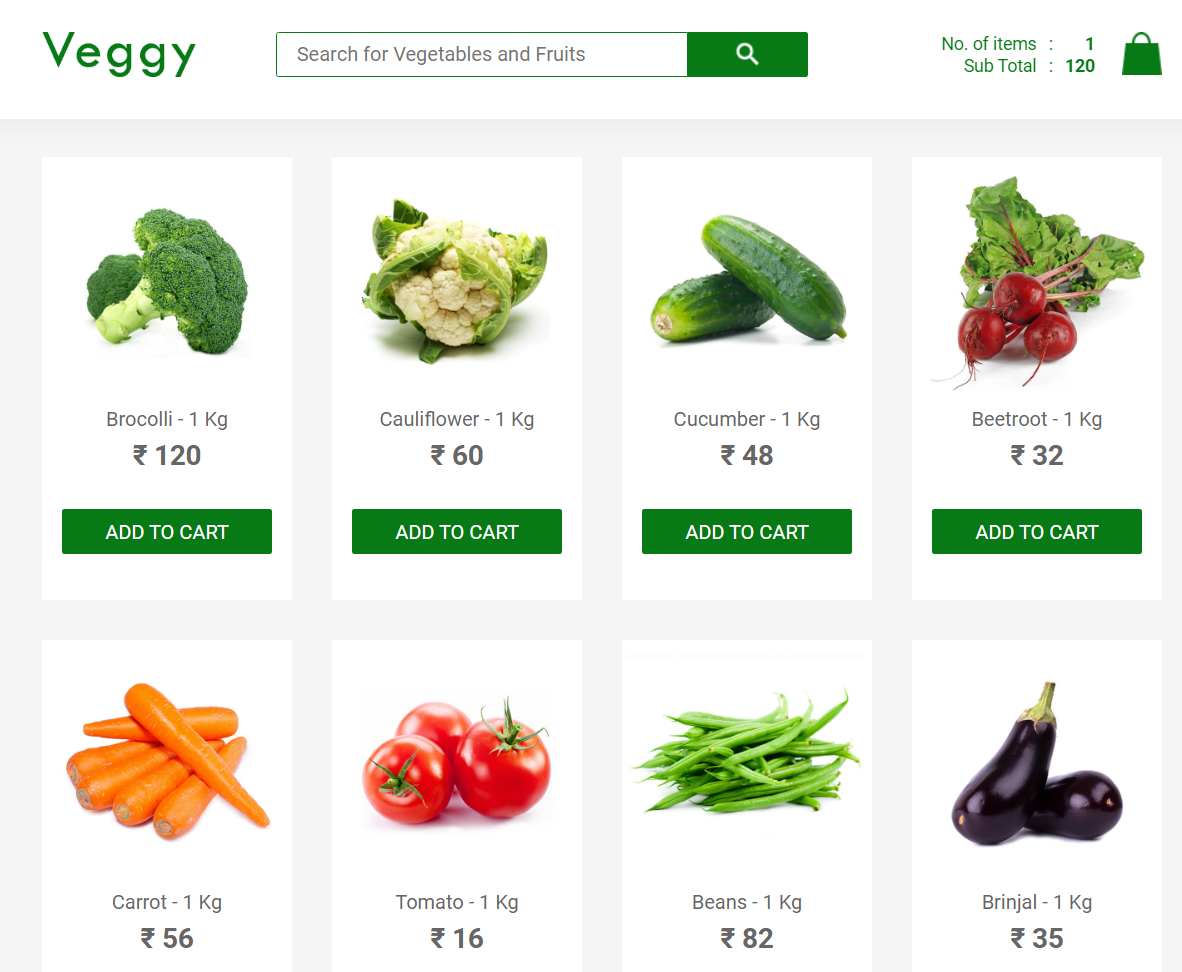Click the search magnifier icon button
1182x972 pixels.
point(747,54)
